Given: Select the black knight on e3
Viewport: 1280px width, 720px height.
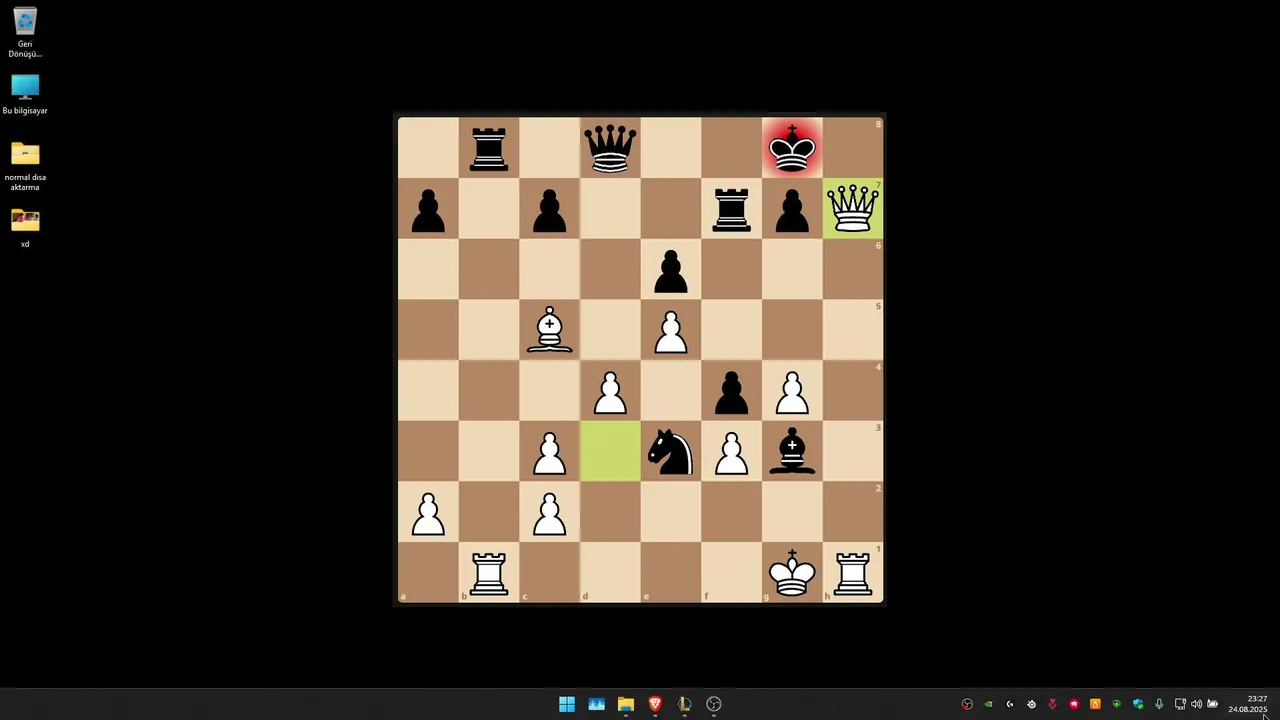Looking at the screenshot, I should [671, 452].
